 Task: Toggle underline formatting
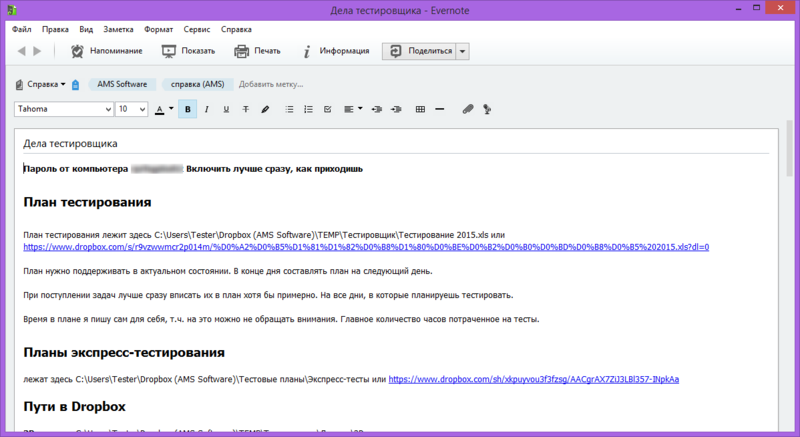(x=226, y=109)
